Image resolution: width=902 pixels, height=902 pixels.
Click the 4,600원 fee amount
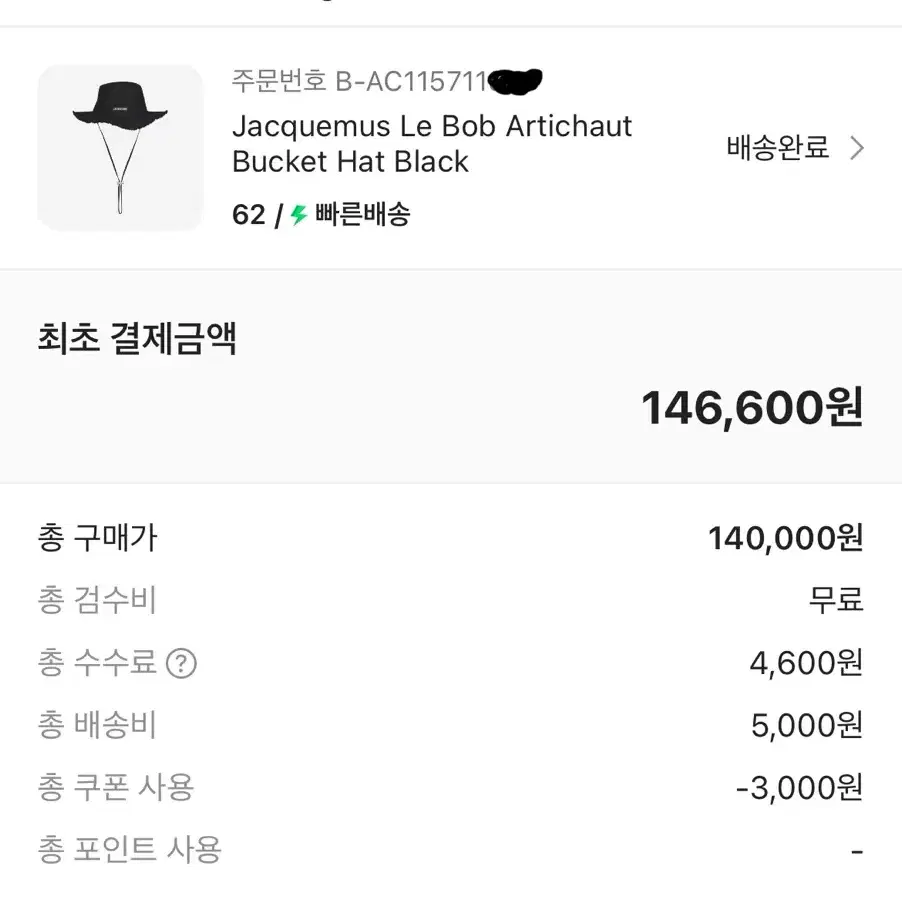[805, 662]
